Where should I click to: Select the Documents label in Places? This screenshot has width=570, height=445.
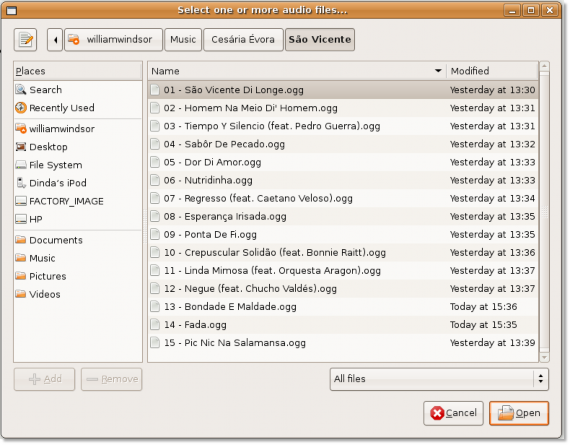[56, 240]
